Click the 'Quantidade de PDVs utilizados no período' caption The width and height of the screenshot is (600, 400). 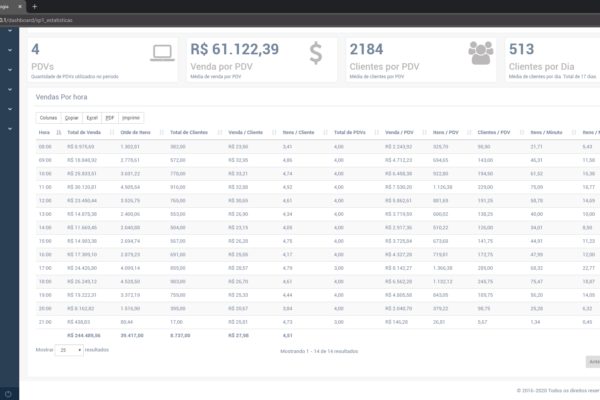[x=75, y=77]
